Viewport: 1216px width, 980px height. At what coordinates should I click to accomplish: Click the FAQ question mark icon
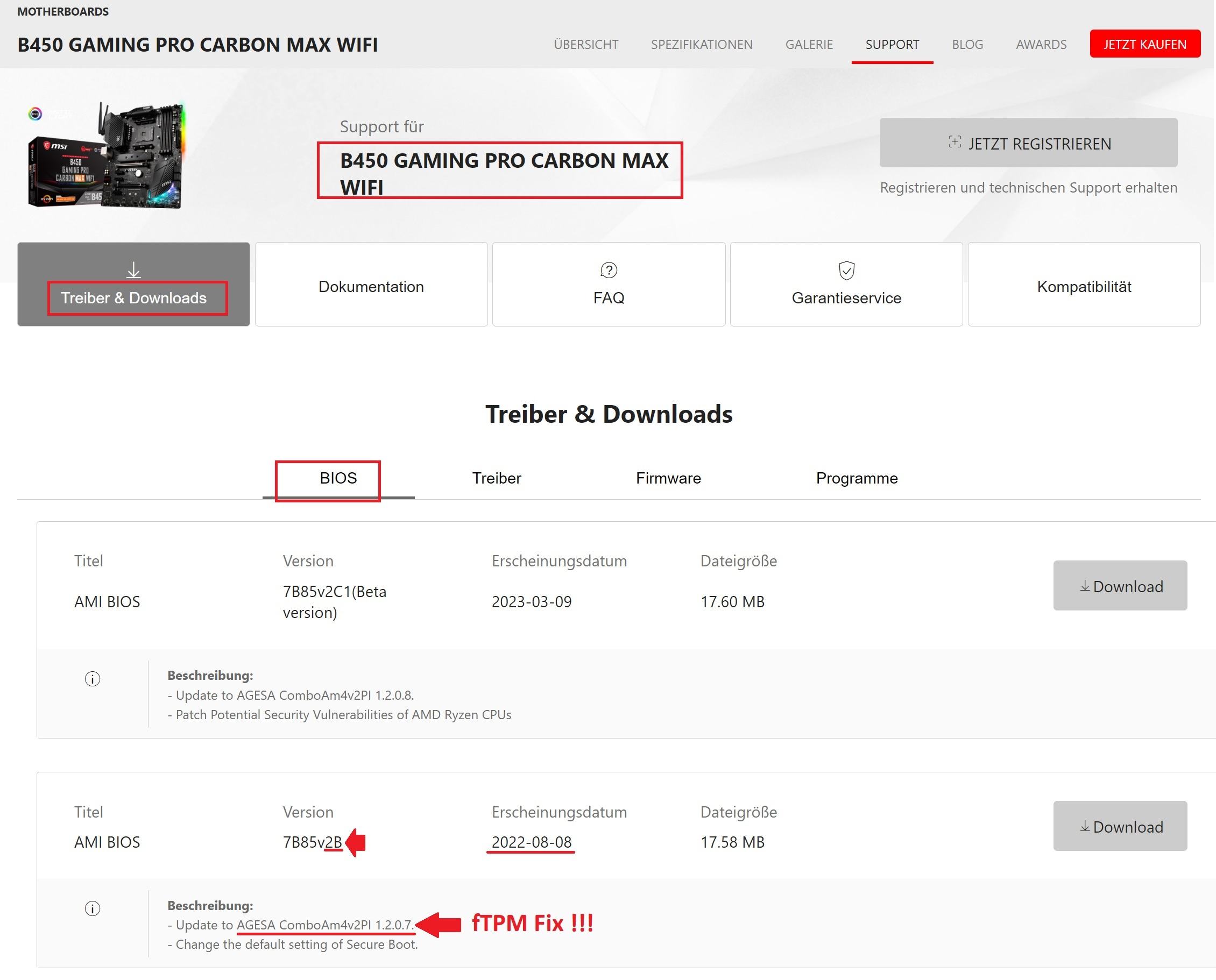coord(609,271)
